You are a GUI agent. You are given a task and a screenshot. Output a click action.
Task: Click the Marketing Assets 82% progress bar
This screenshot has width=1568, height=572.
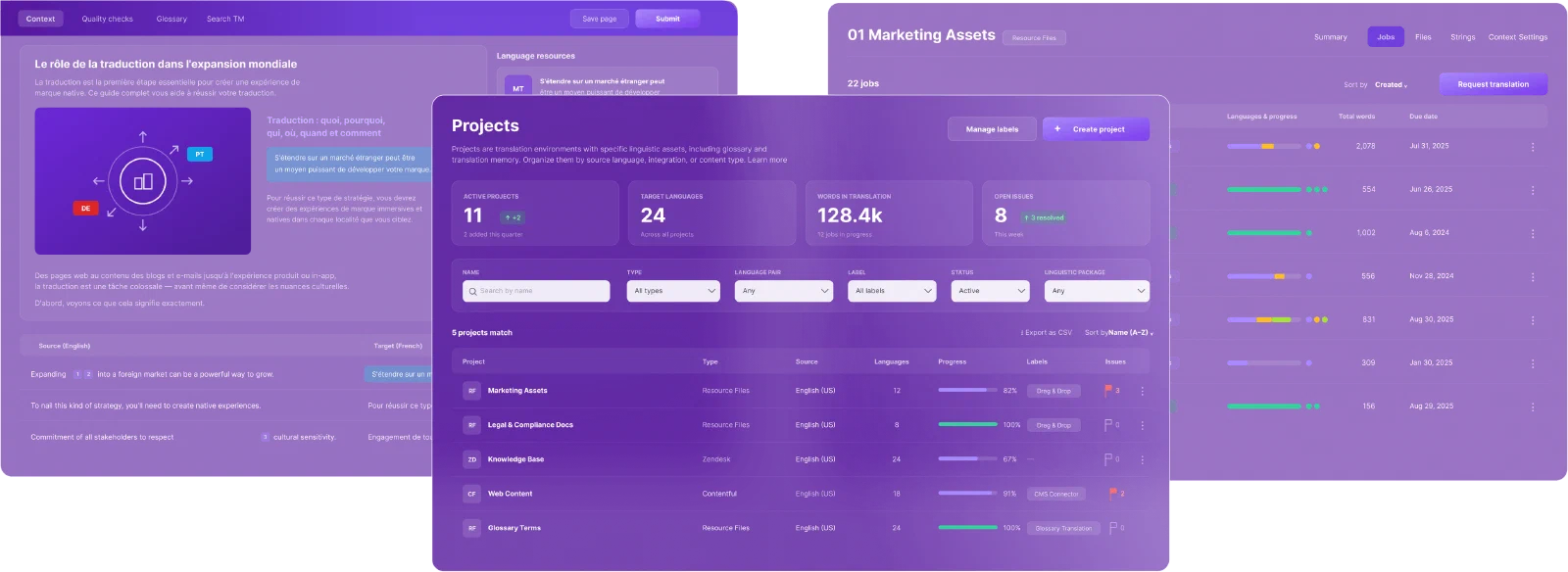pyautogui.click(x=967, y=390)
